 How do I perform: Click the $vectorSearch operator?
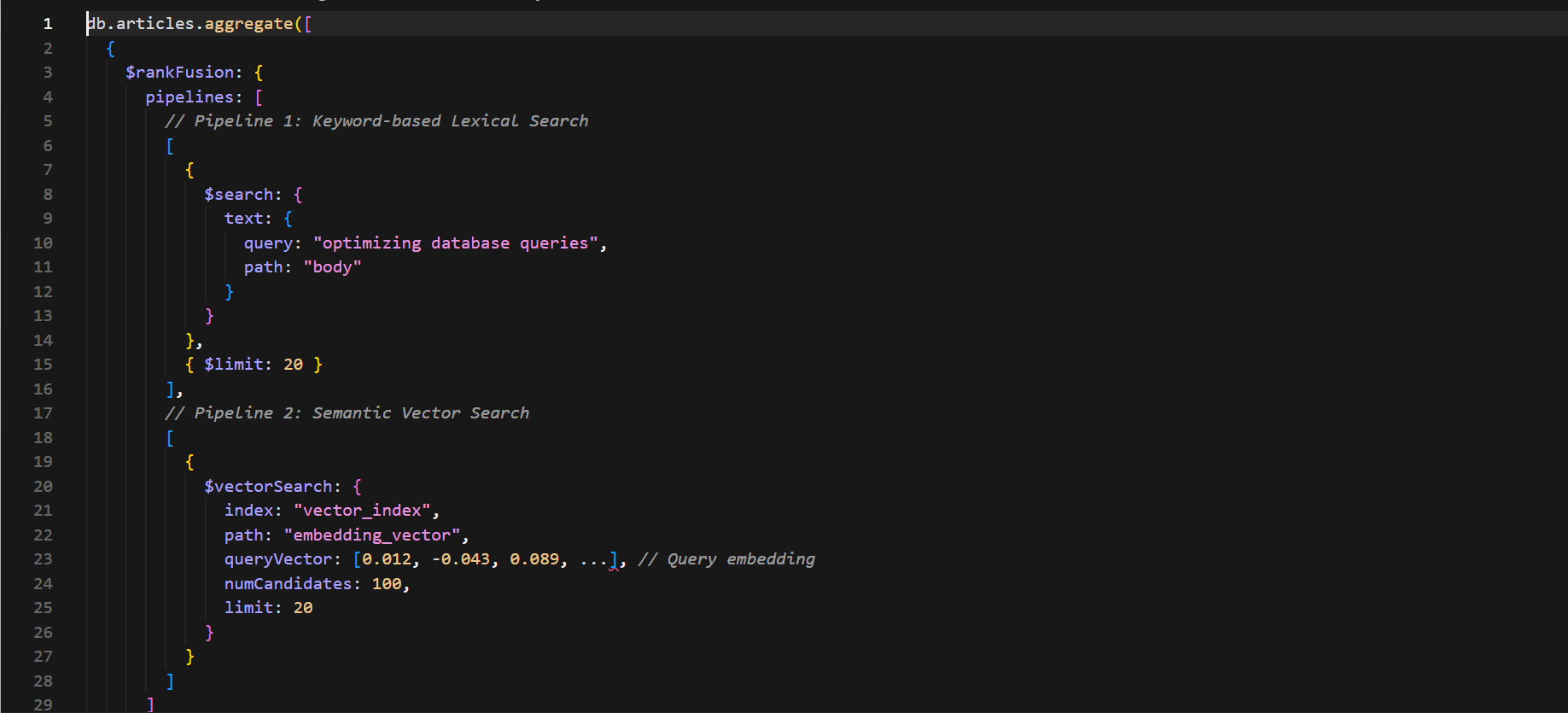coord(268,487)
